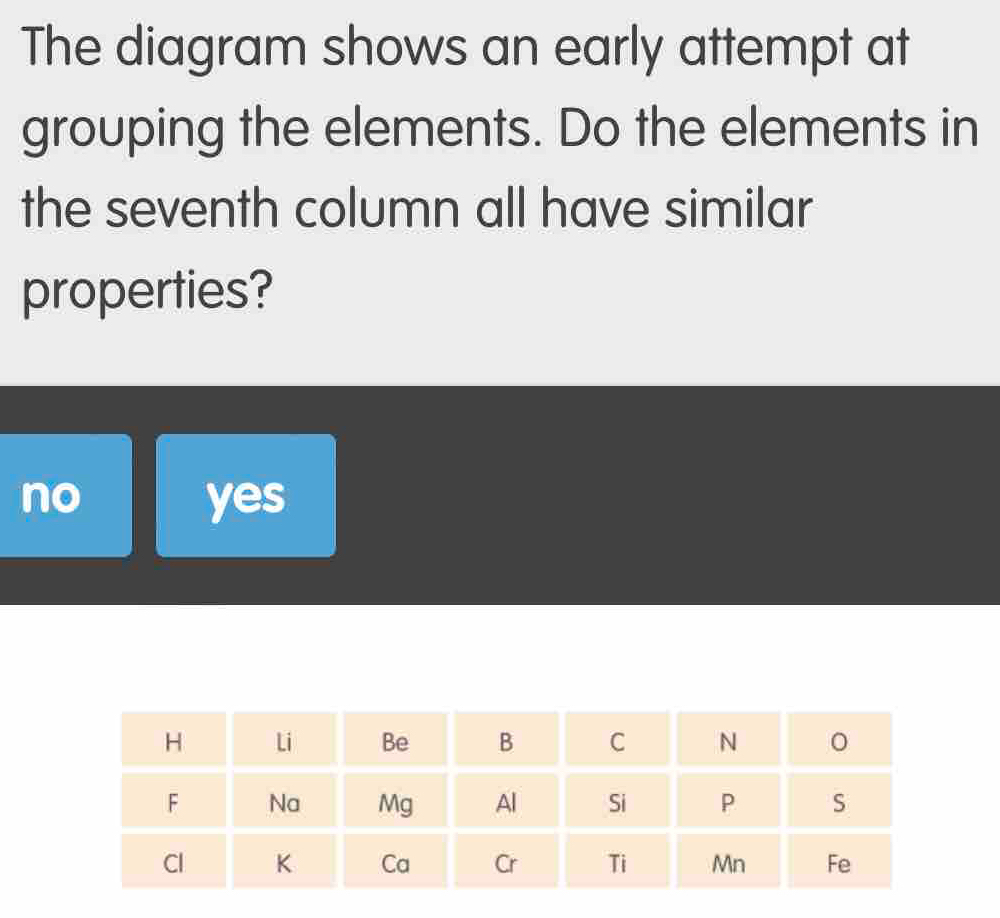
Task: Select the magnesium (Mg) element cell
Action: click(394, 803)
